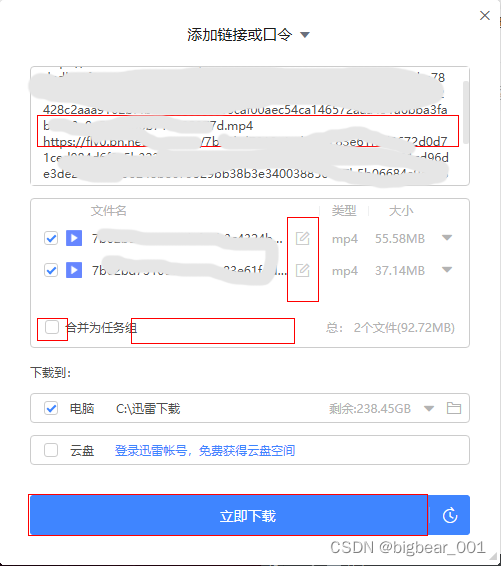501x566 pixels.
Task: Click the 55.58MB size value
Action: 400,239
